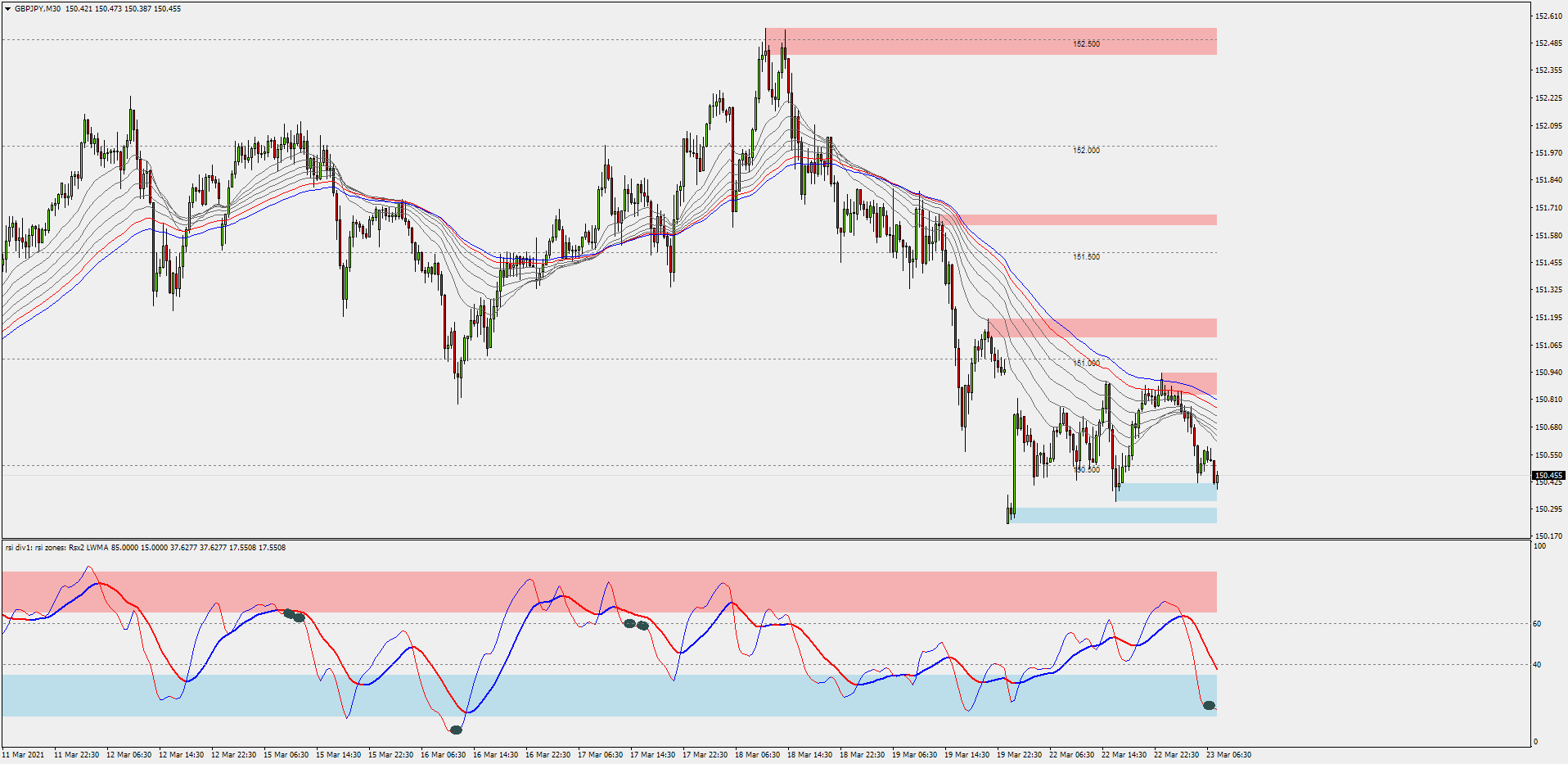Select the red zone just below the 151.000 level
Image resolution: width=1568 pixels, height=764 pixels.
(1189, 384)
